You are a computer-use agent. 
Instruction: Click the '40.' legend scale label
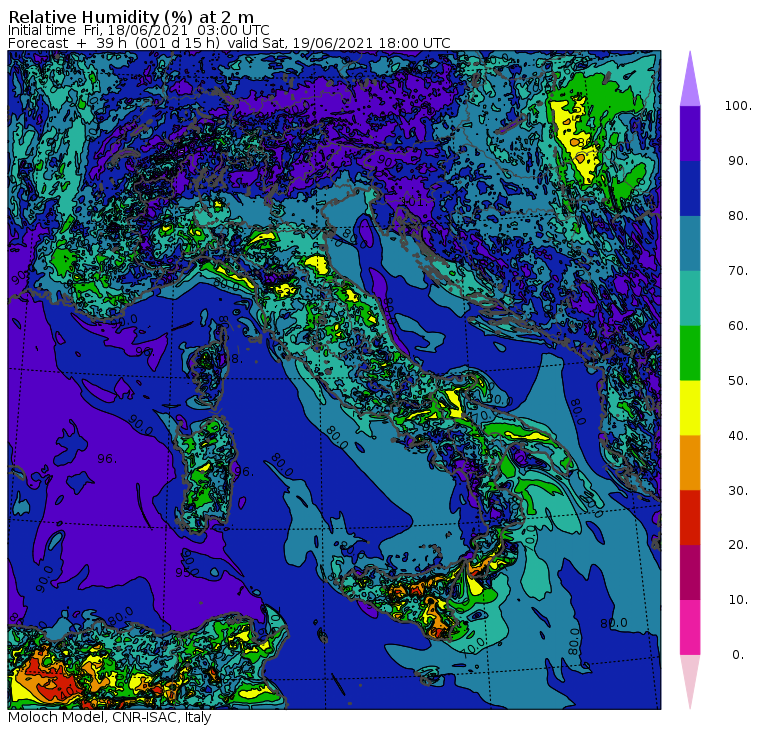click(x=738, y=435)
